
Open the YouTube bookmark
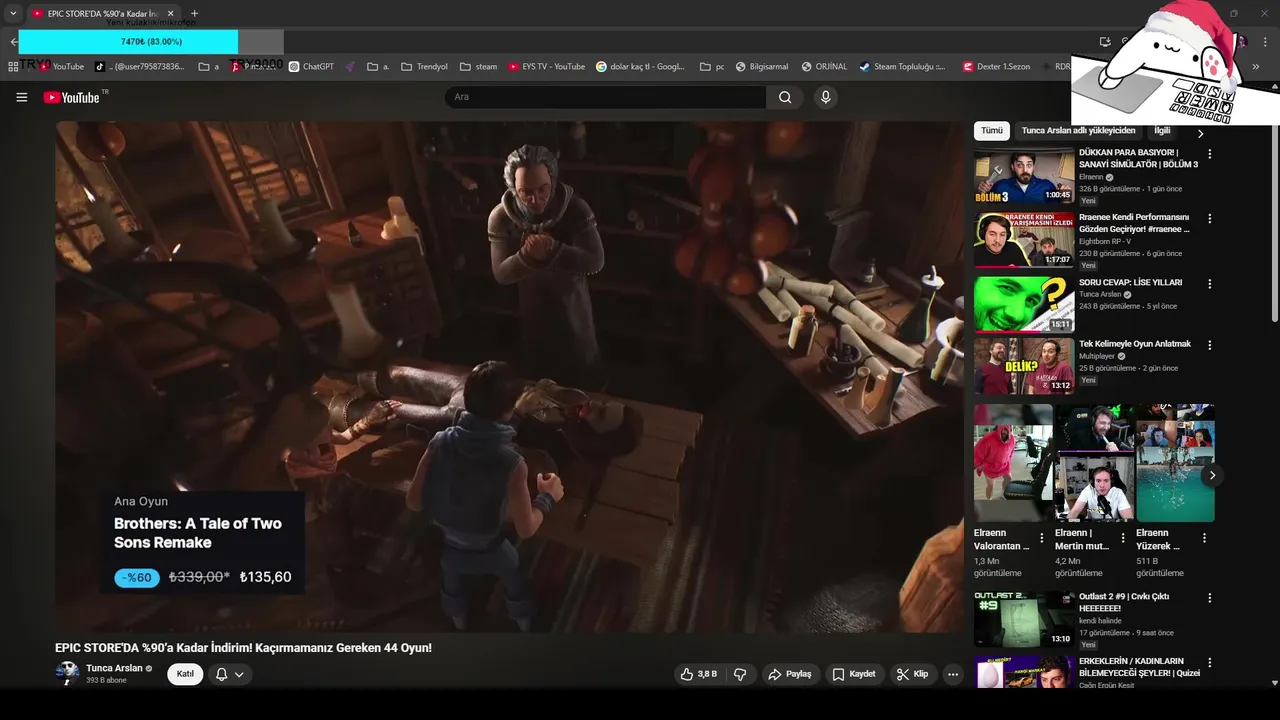point(61,67)
